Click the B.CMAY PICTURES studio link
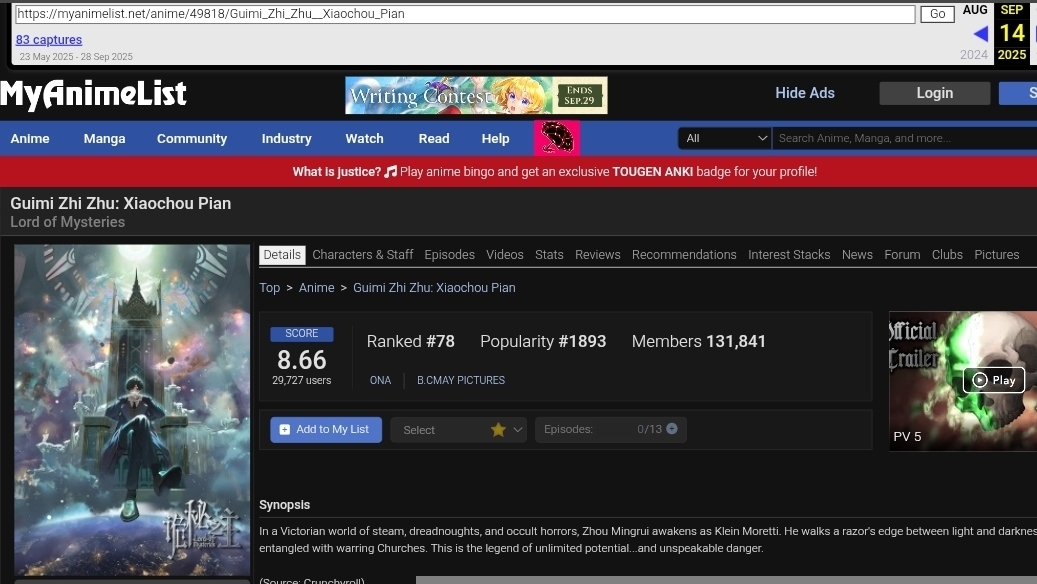 coord(461,380)
